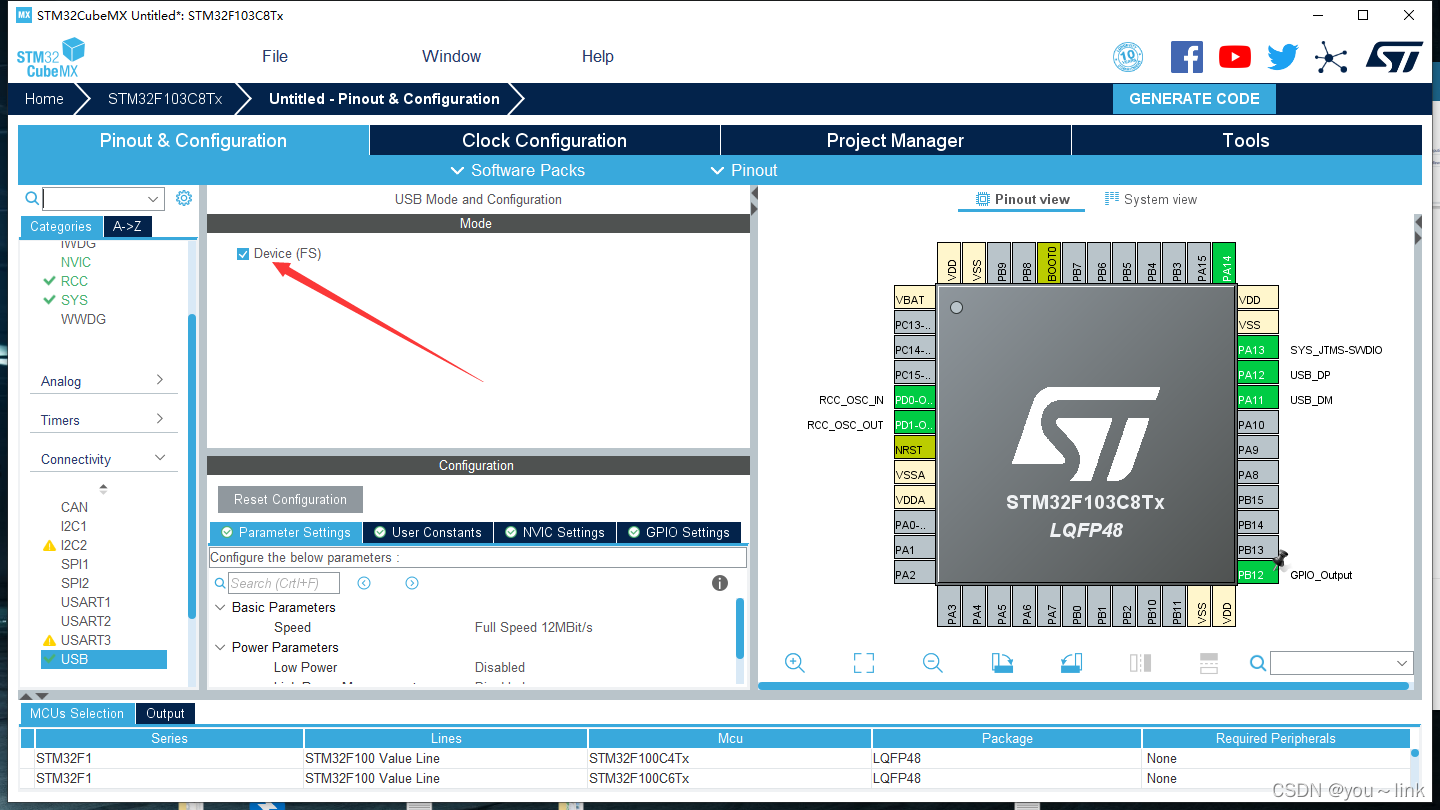1440x810 pixels.
Task: Select I2C2 in Connectivity list
Action: pyautogui.click(x=74, y=545)
